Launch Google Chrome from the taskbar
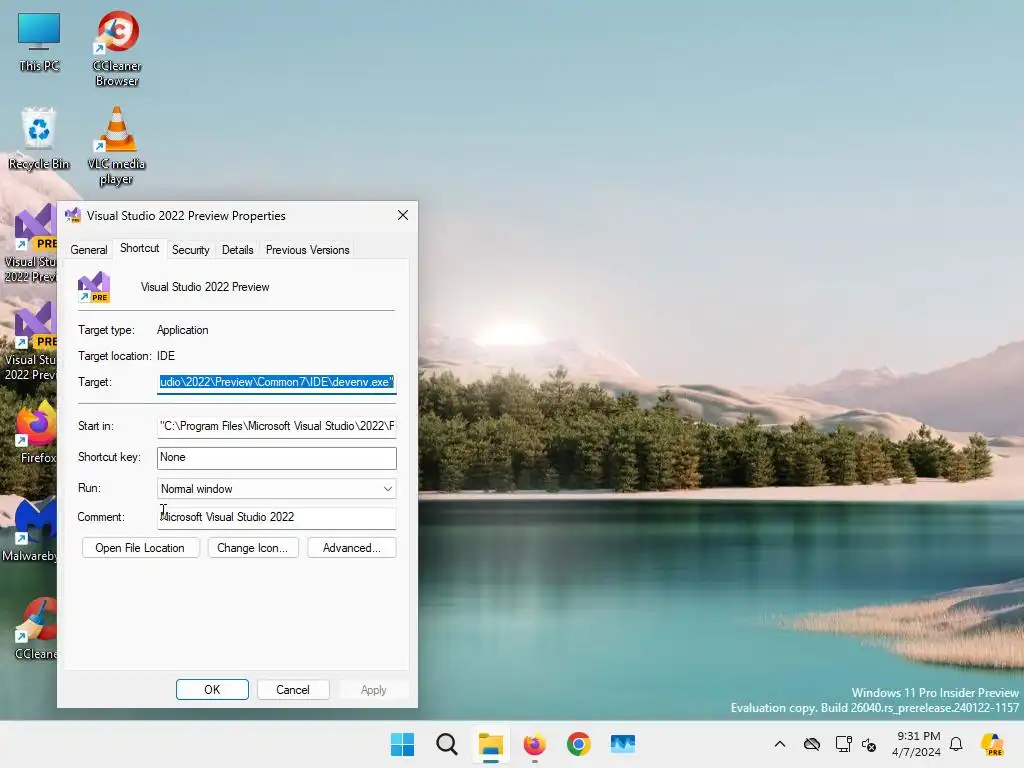 [578, 744]
